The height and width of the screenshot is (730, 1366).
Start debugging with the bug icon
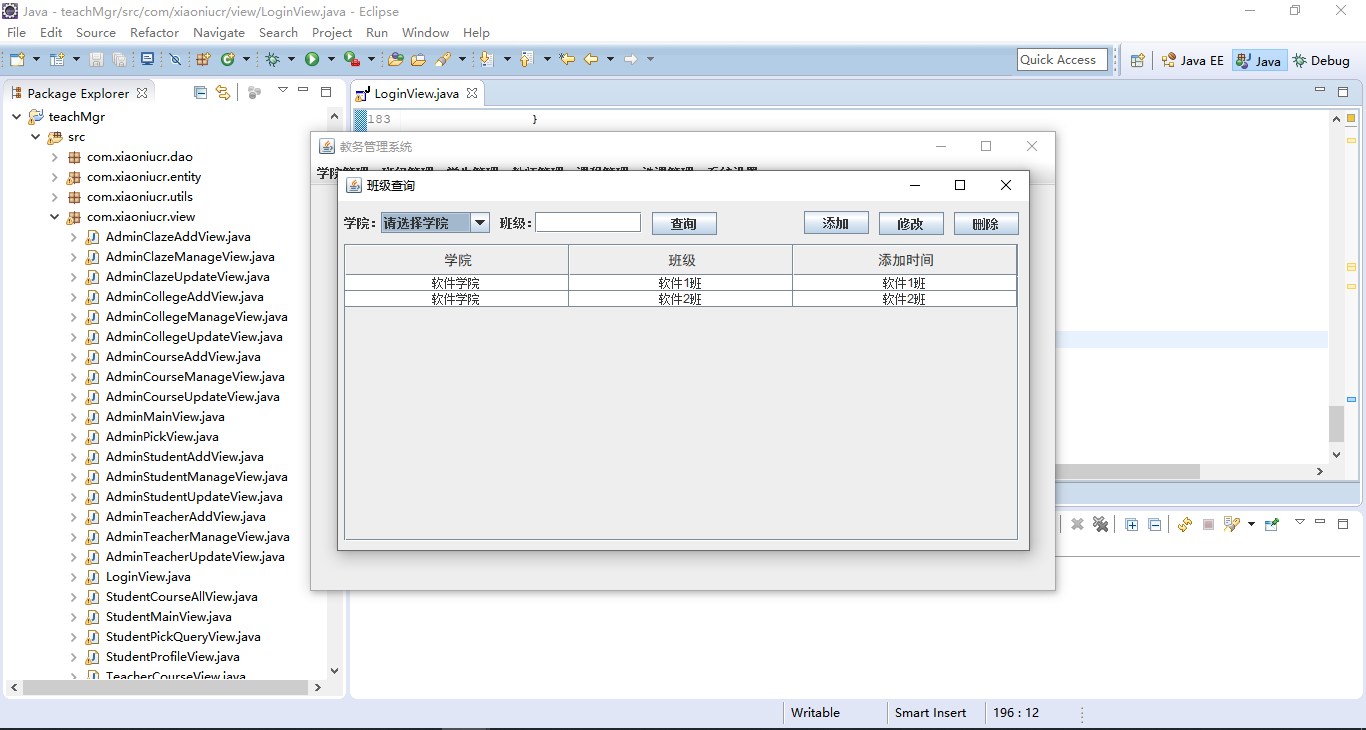click(x=272, y=59)
